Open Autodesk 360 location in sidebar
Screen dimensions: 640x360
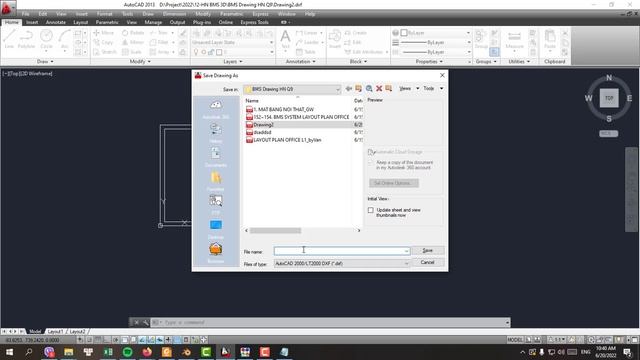pos(216,109)
